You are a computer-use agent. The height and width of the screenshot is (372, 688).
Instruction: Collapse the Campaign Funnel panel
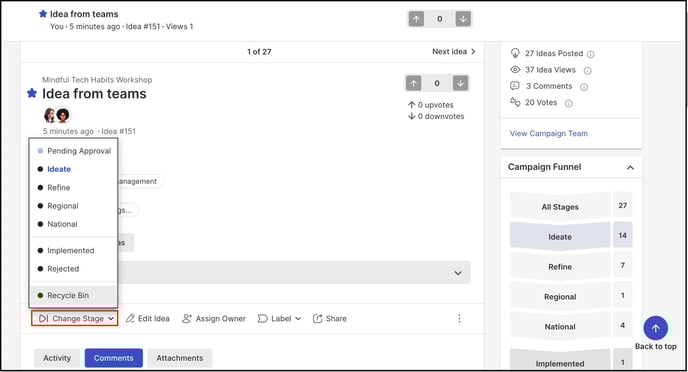(630, 168)
